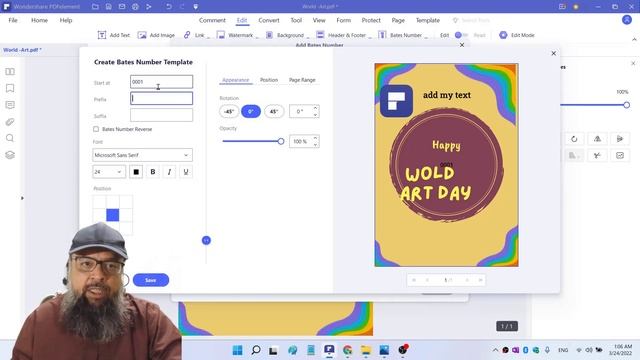Click the Edit Mode icon
Screen dimensions: 640x360
pyautogui.click(x=503, y=35)
